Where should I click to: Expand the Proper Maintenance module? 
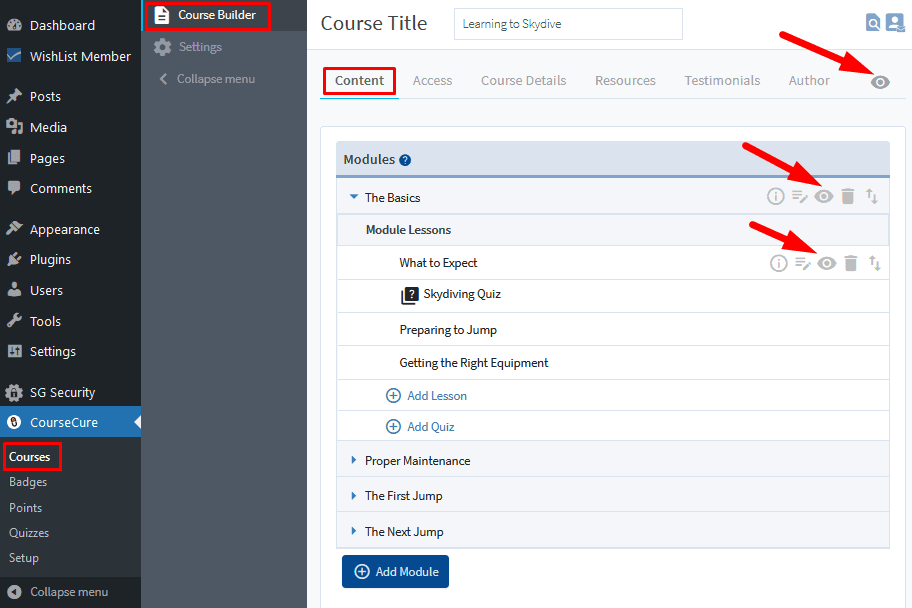pyautogui.click(x=354, y=460)
